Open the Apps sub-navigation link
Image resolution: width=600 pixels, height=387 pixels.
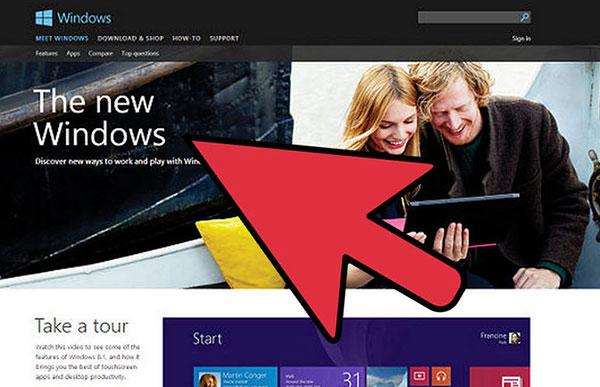point(73,53)
